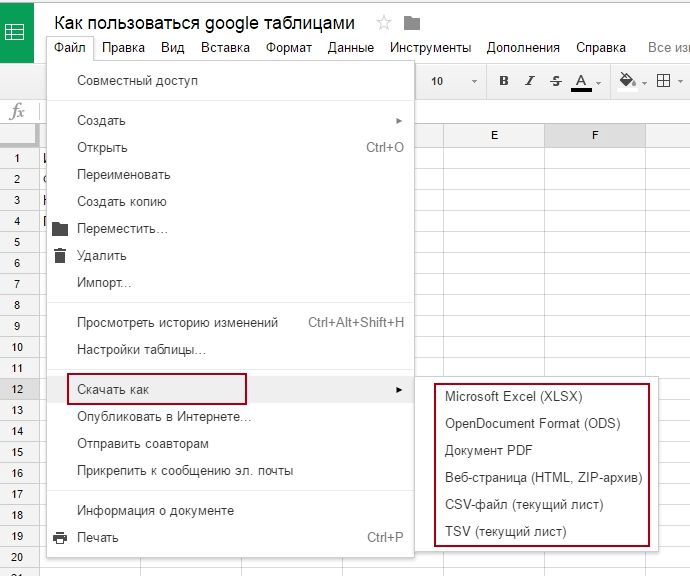Click the document title Как пользоваться google таблицами
The image size is (690, 576).
[x=204, y=23]
